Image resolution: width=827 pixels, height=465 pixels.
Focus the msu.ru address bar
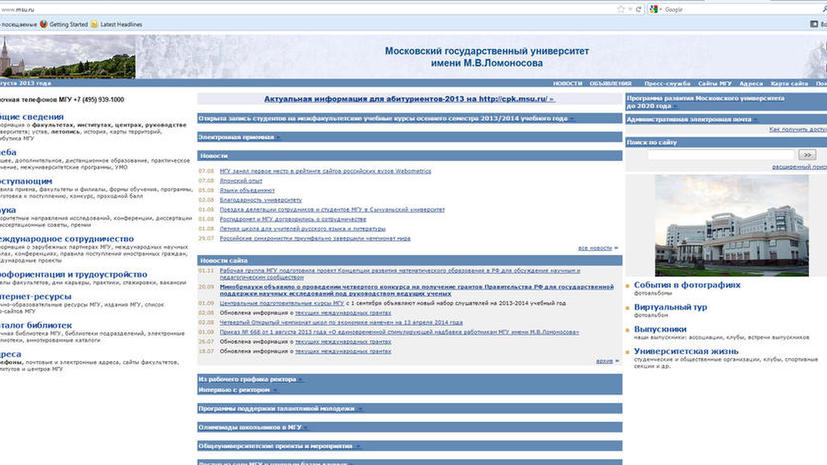tap(306, 9)
